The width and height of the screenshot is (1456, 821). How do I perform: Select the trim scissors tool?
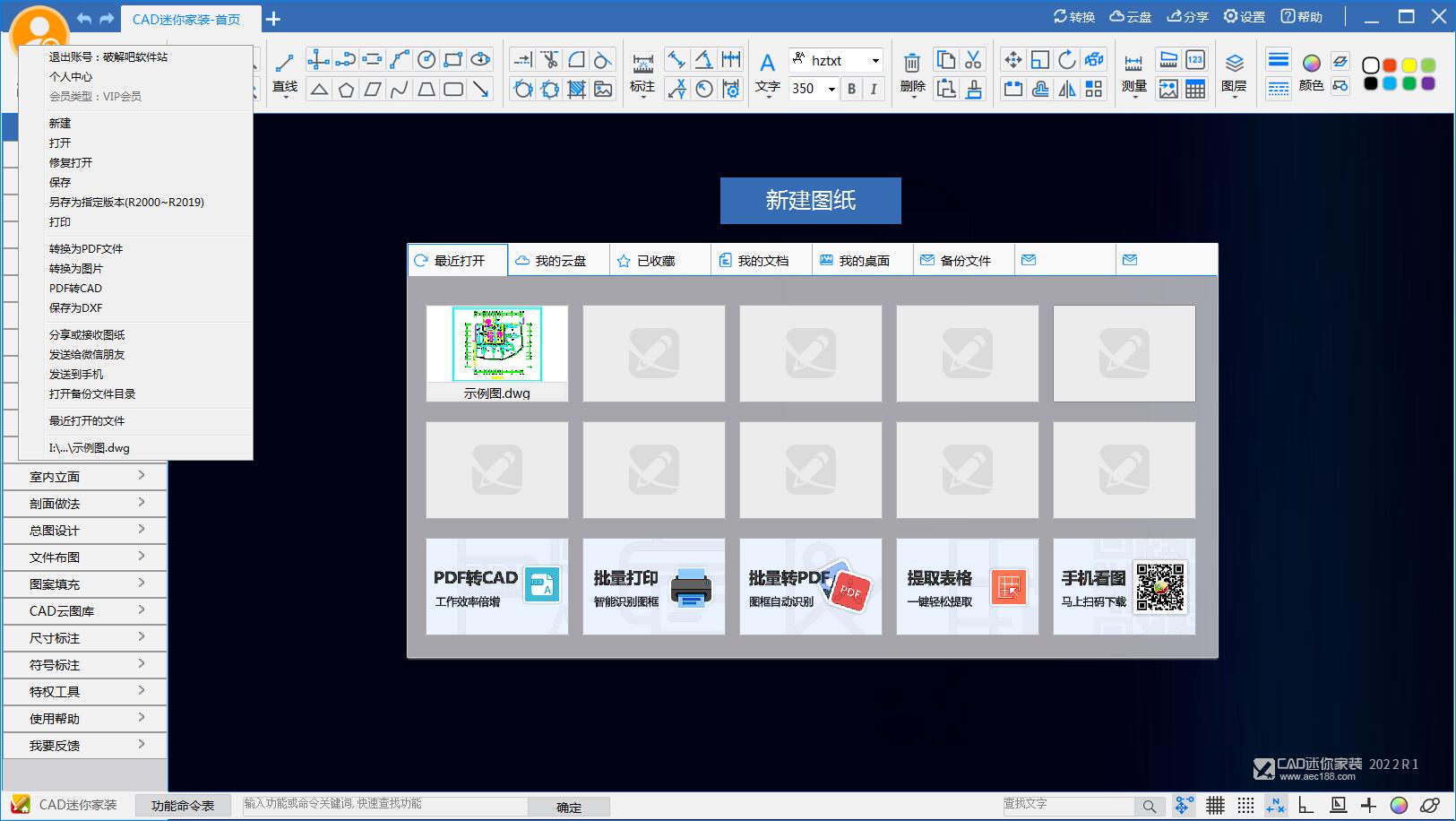(x=549, y=60)
